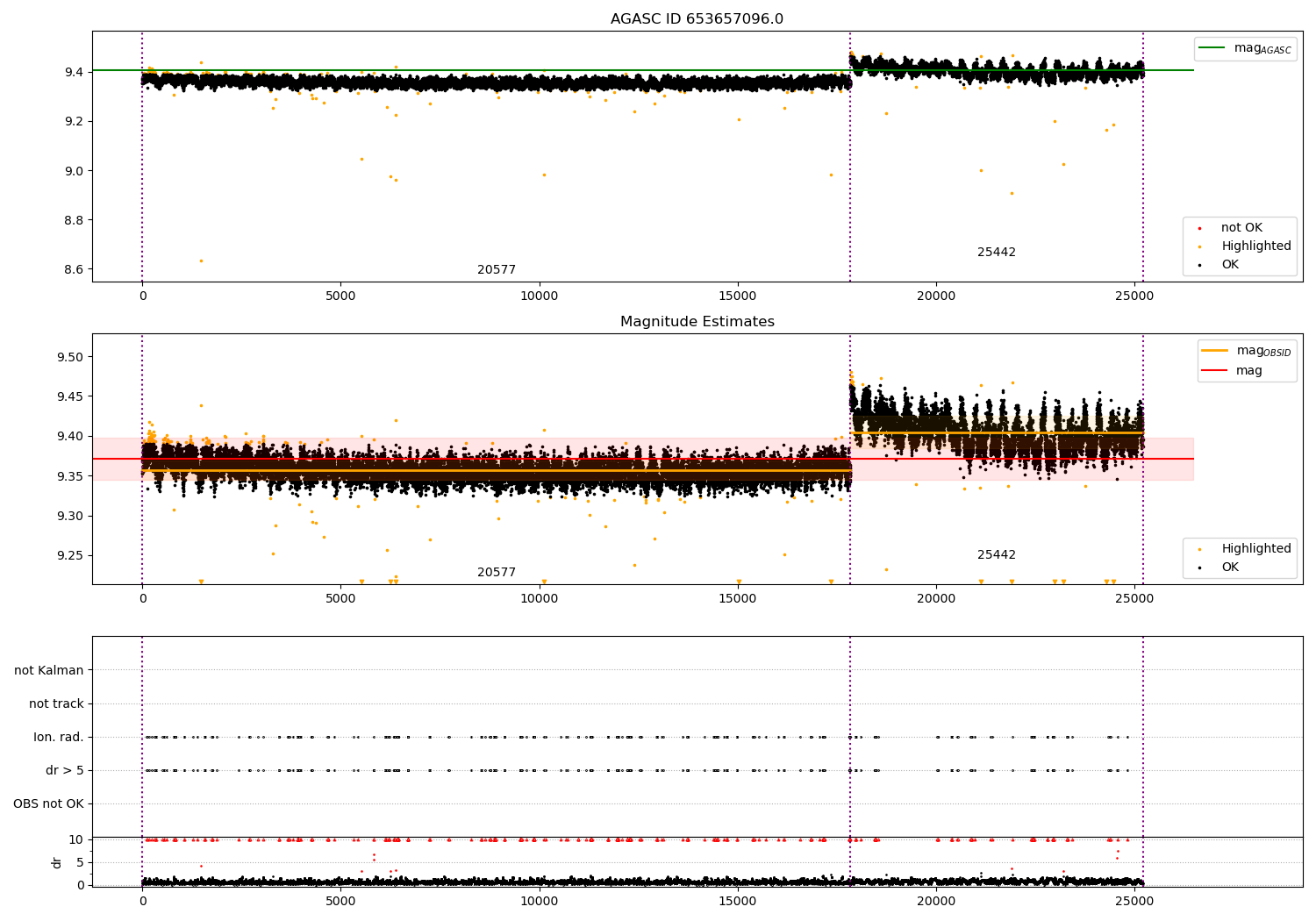Click the 9.40 y-tick in middle plot

[x=70, y=437]
